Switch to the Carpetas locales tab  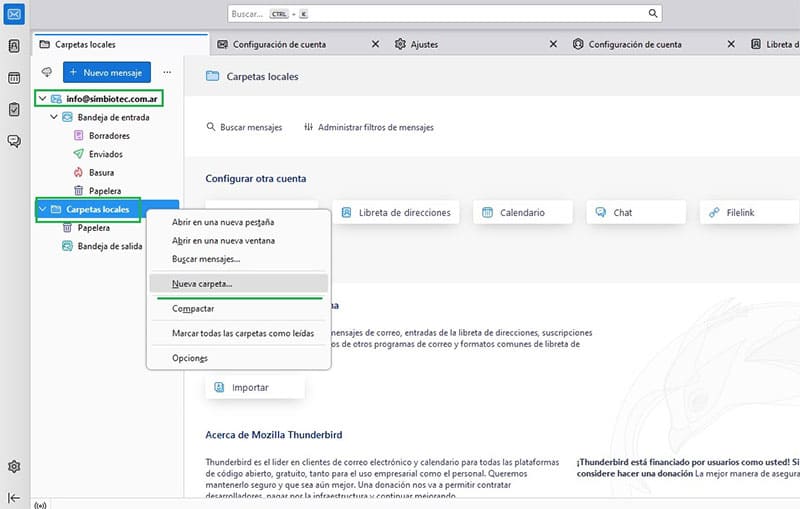(121, 44)
